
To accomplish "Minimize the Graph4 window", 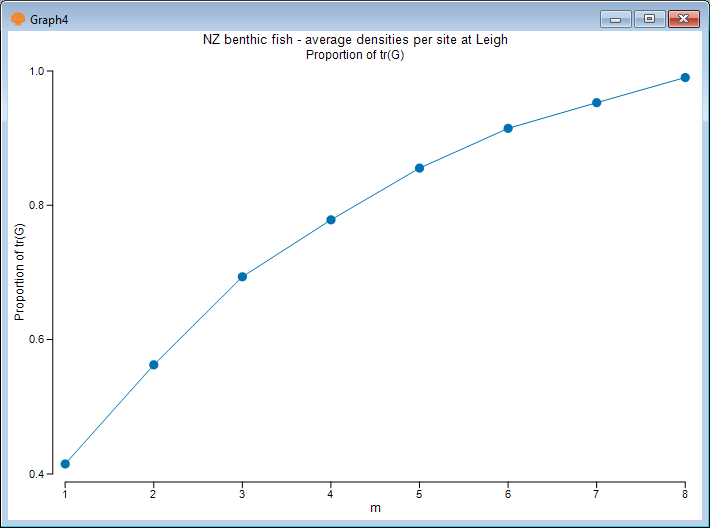I will pyautogui.click(x=615, y=18).
